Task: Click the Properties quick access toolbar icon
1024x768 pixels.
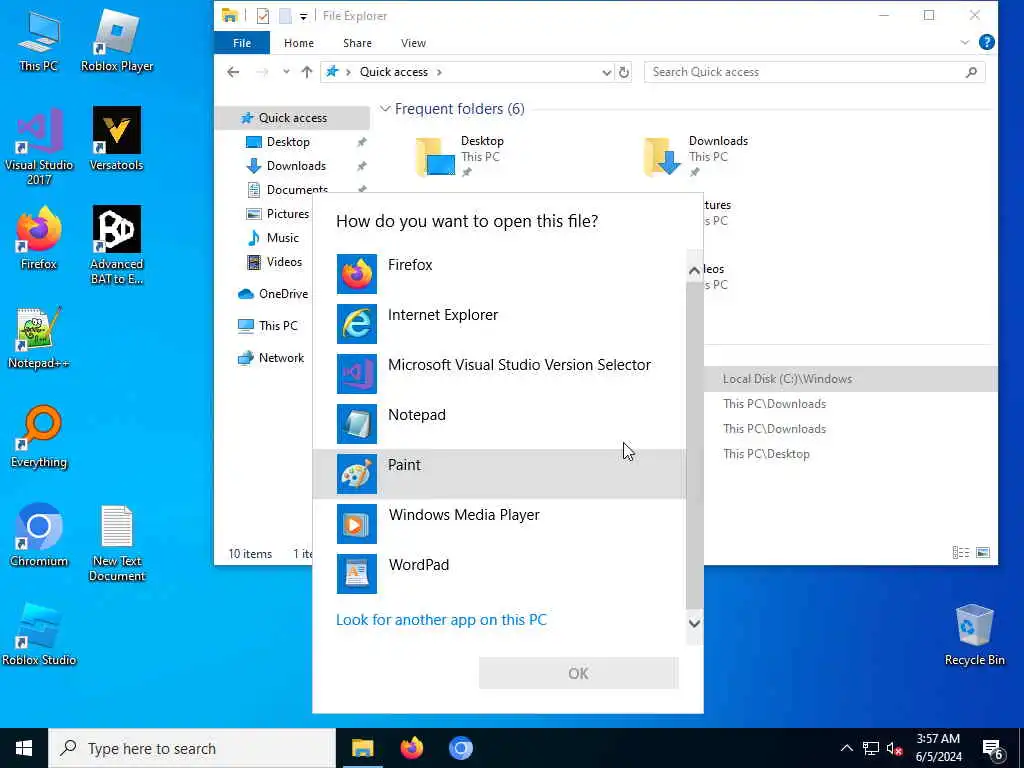Action: pos(263,16)
